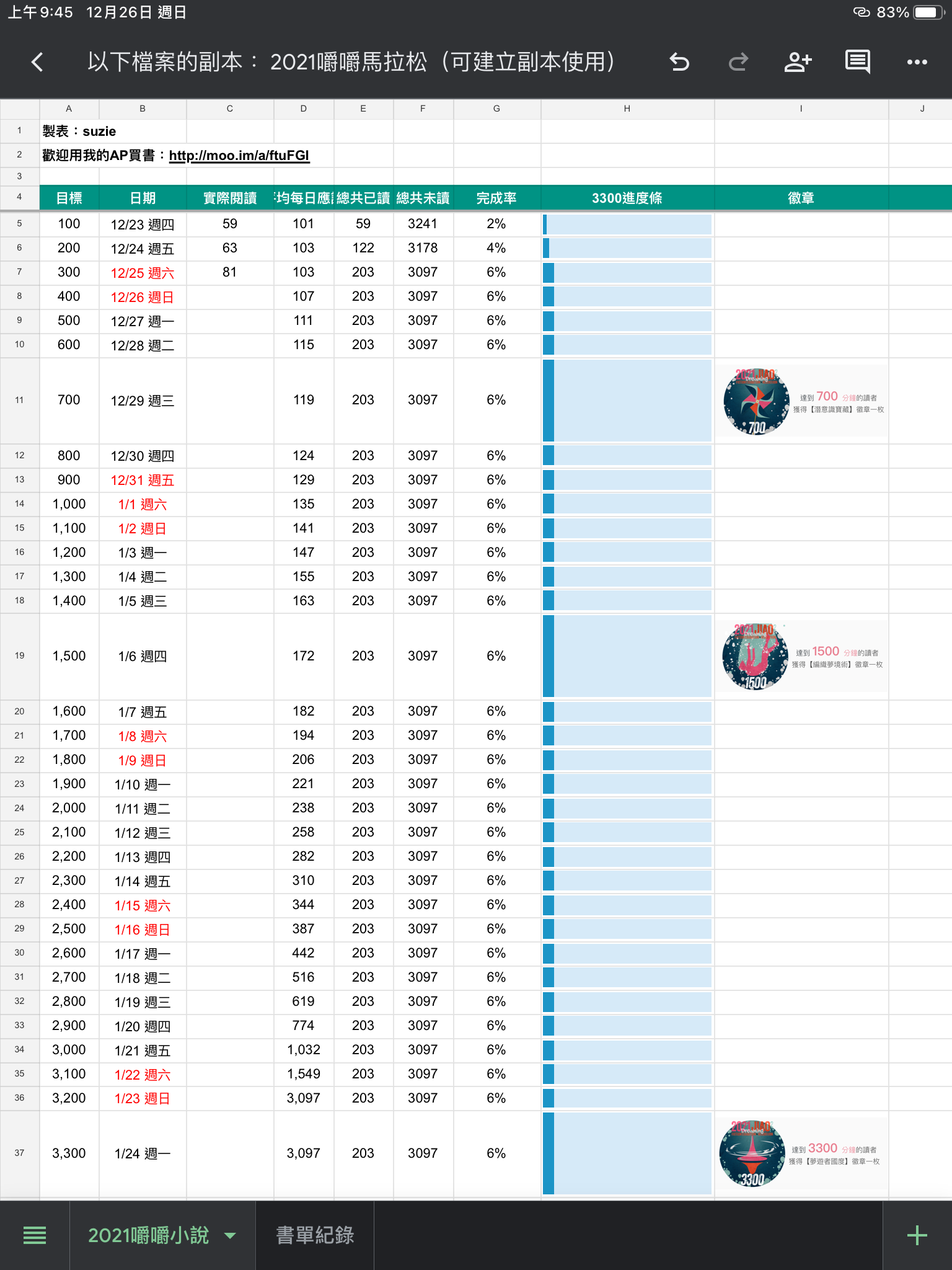
Task: Open the all-sheets list hamburger icon
Action: pyautogui.click(x=35, y=1235)
